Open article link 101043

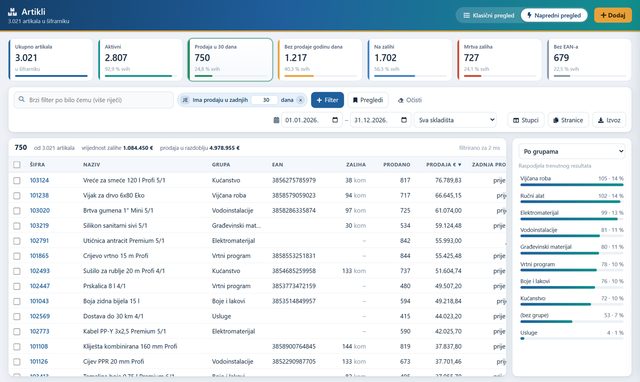point(39,301)
